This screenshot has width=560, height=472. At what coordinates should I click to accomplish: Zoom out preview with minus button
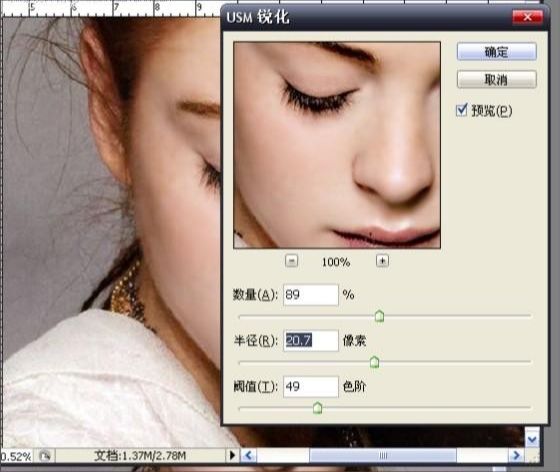point(291,261)
